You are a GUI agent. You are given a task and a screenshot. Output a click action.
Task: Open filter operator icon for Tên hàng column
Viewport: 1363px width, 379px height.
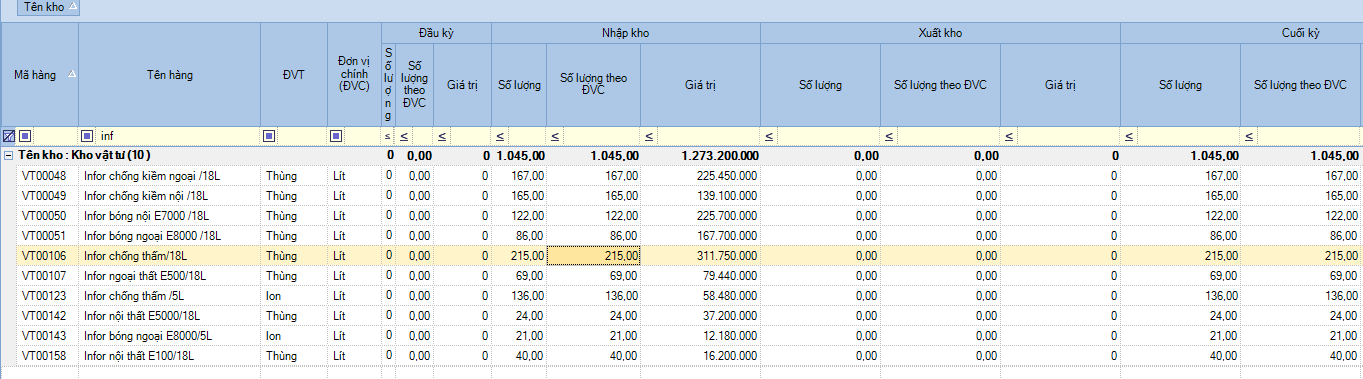[87, 136]
